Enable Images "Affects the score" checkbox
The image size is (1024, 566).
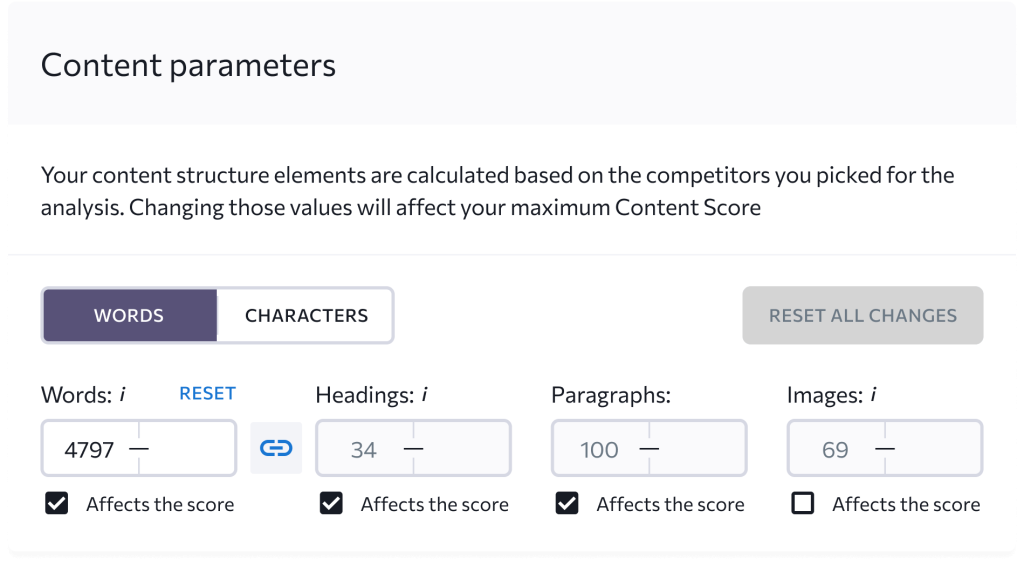coord(803,504)
